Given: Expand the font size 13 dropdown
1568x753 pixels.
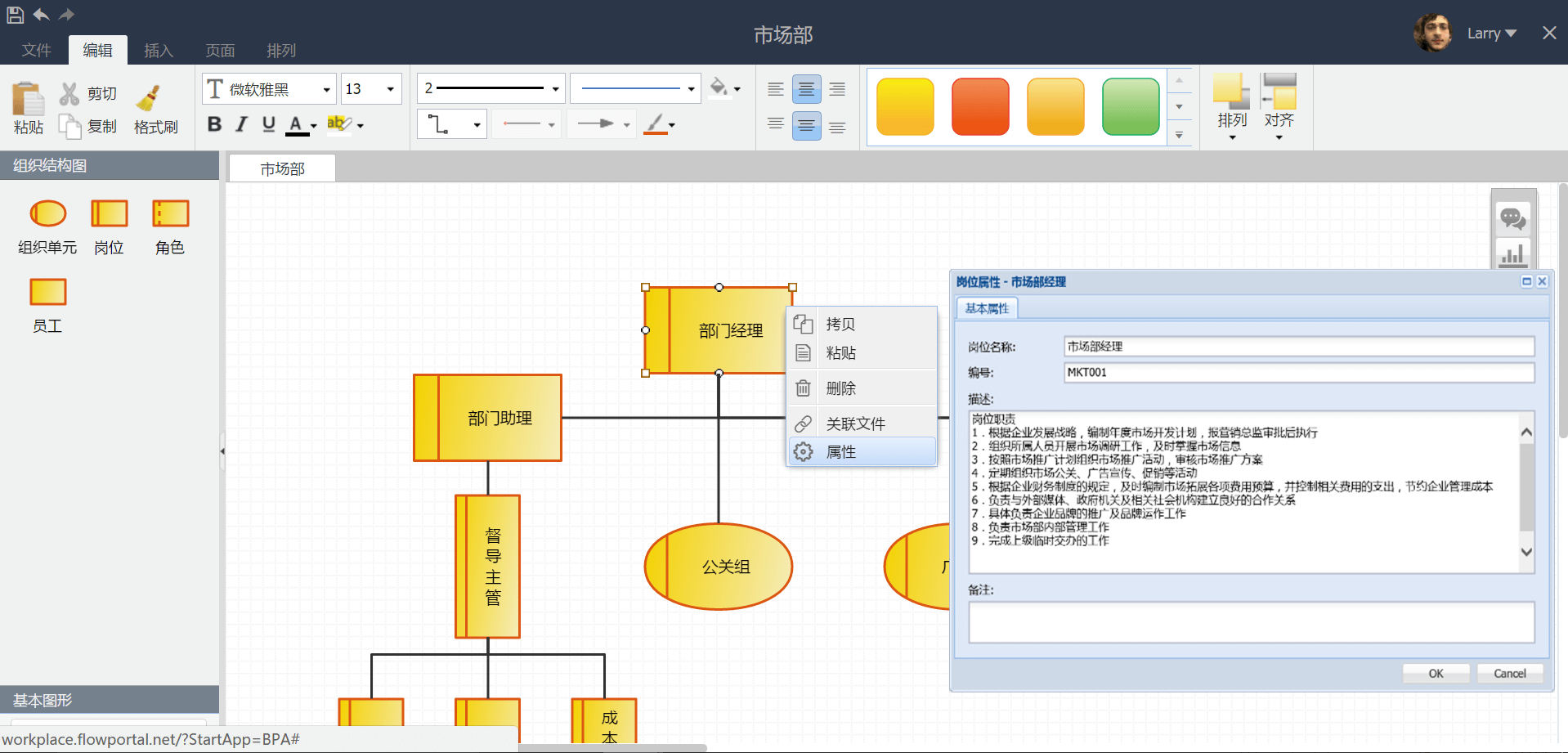Looking at the screenshot, I should click(x=390, y=89).
